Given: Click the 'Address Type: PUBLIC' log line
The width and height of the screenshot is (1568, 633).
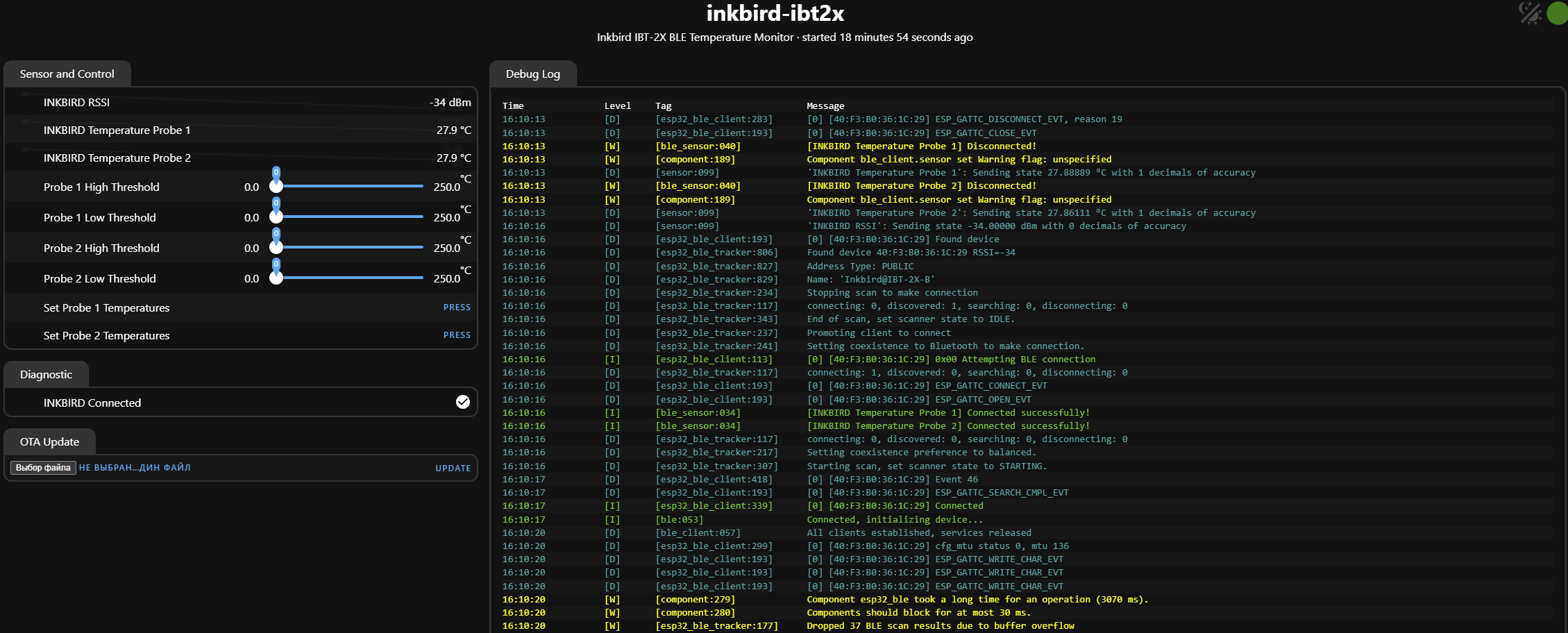Looking at the screenshot, I should [860, 266].
